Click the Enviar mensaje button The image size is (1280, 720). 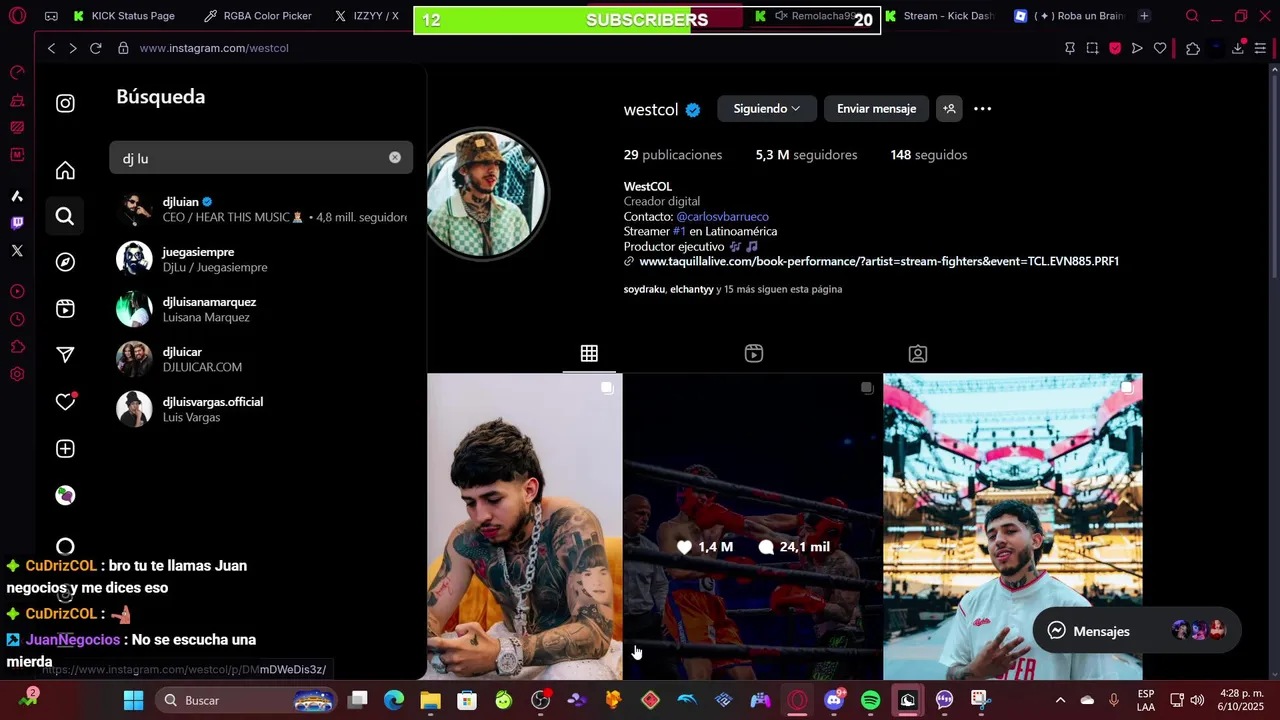[x=876, y=109]
